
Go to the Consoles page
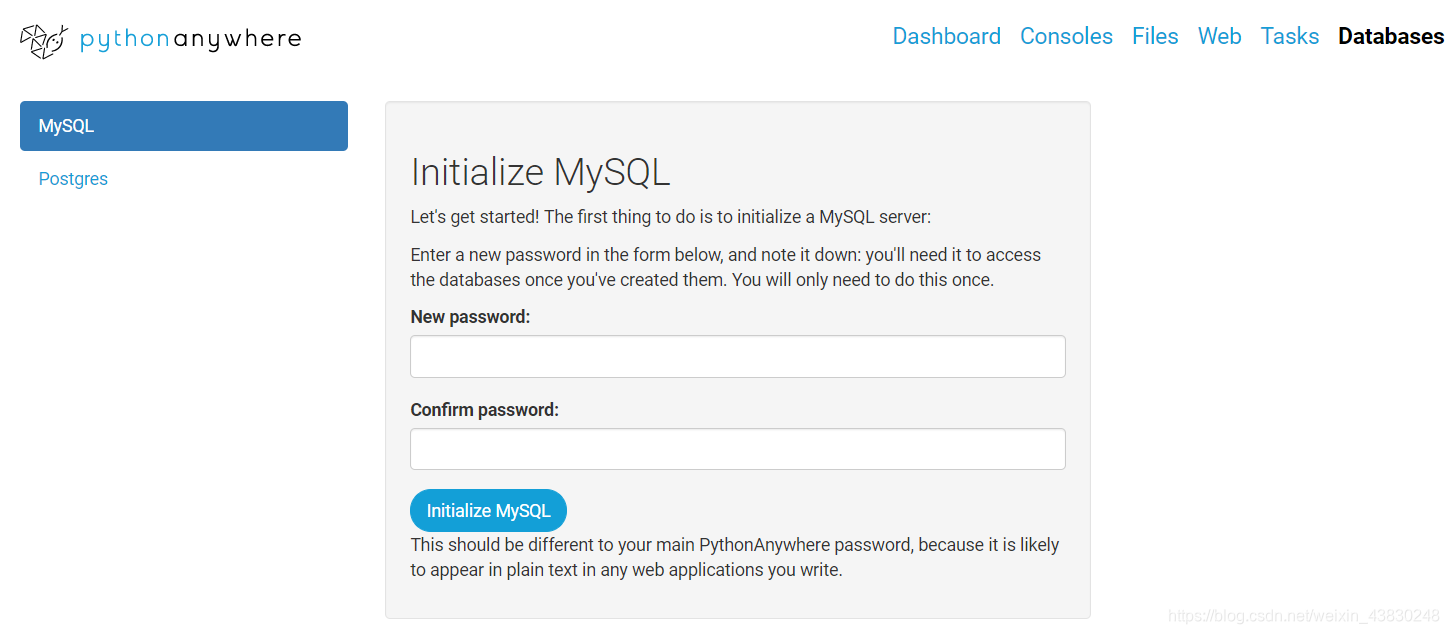[x=1066, y=36]
